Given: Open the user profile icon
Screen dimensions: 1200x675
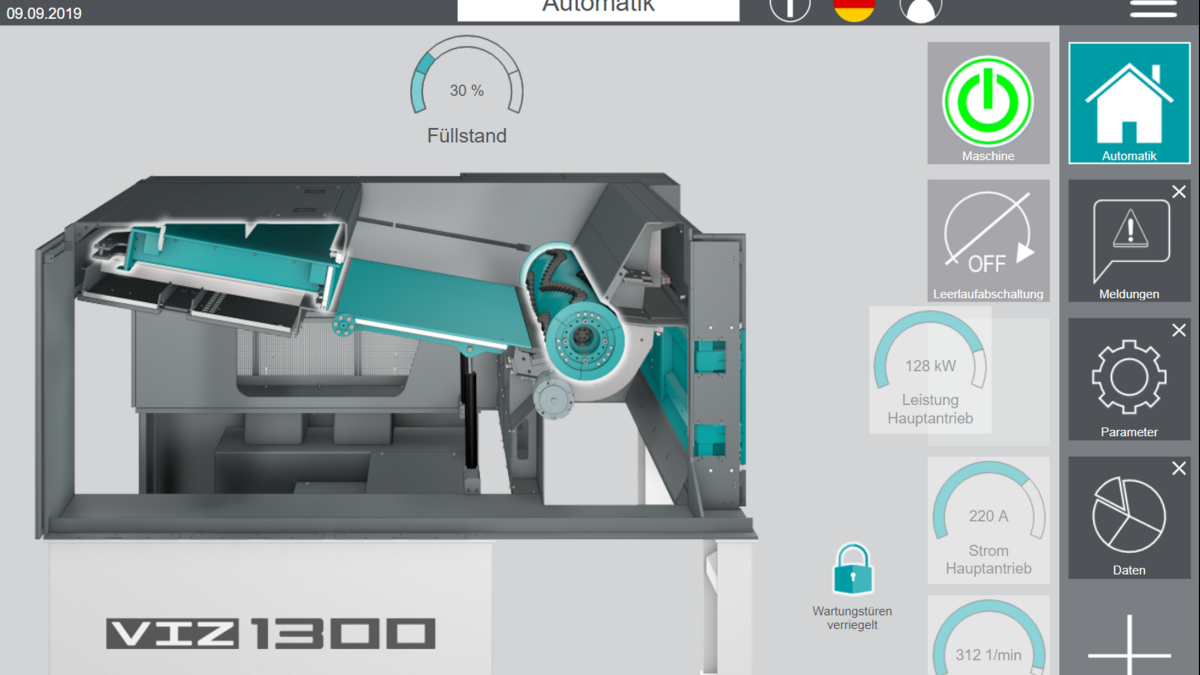Looking at the screenshot, I should 920,10.
